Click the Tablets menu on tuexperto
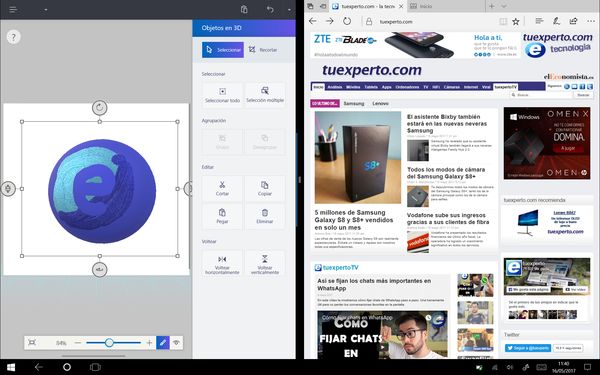Screen dimensions: 600x375 click(x=371, y=87)
